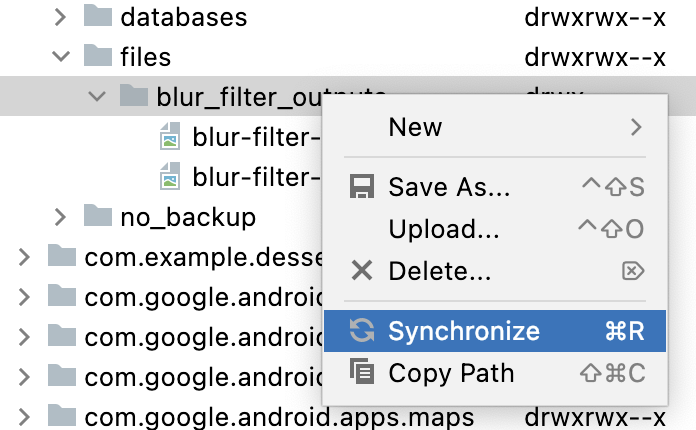Choose Upload... from the context menu
The height and width of the screenshot is (430, 696).
pyautogui.click(x=444, y=229)
